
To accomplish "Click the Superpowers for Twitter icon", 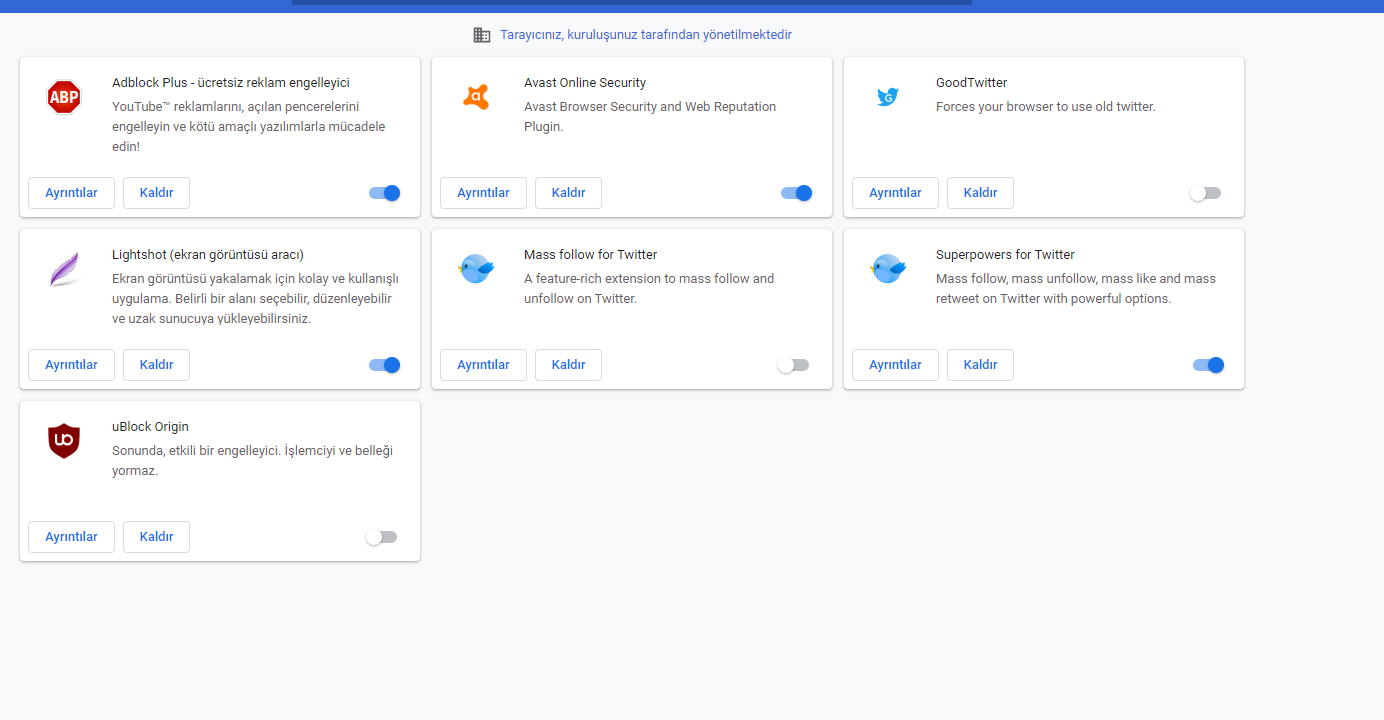I will click(x=888, y=269).
